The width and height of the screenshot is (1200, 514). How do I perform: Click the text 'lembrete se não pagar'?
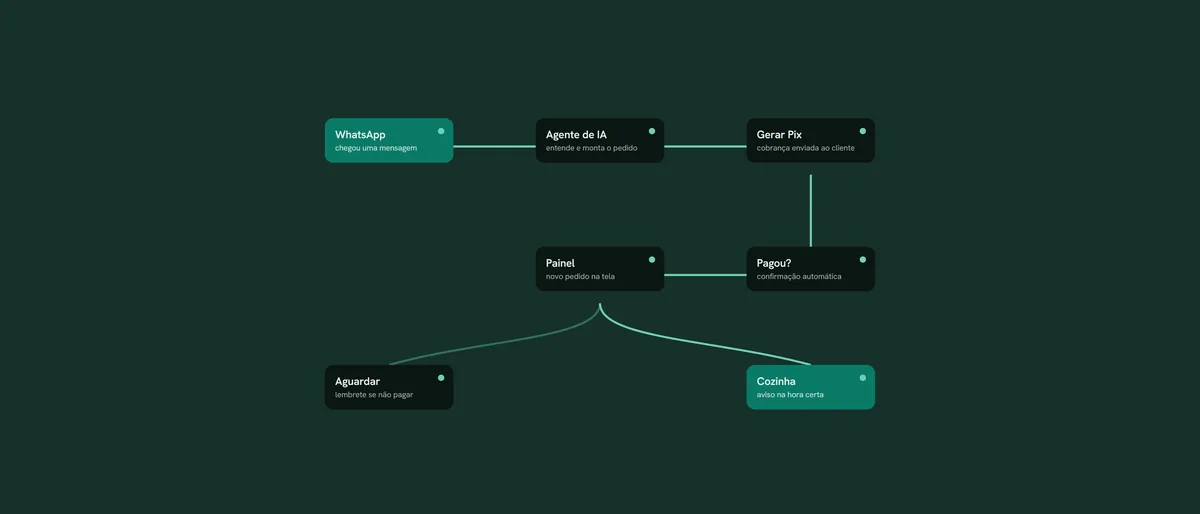click(x=374, y=394)
